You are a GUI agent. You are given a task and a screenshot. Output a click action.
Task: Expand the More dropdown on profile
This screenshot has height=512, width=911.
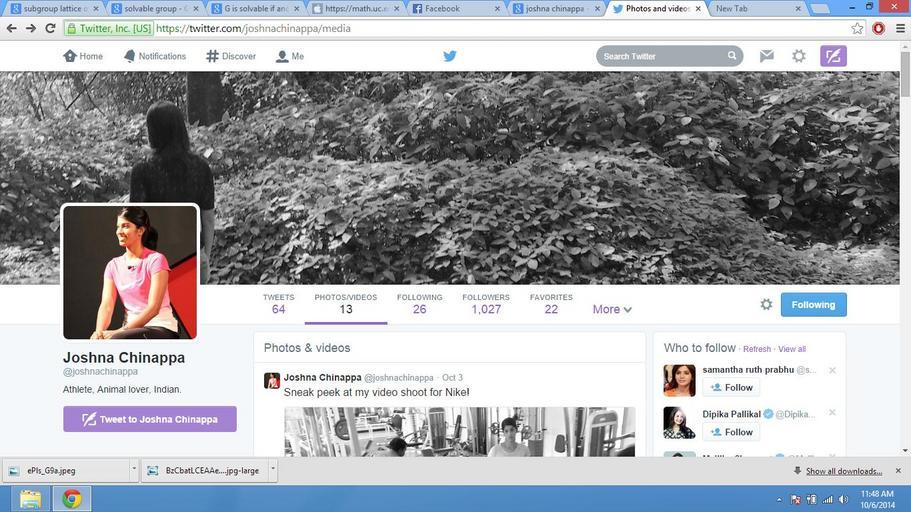(x=612, y=310)
